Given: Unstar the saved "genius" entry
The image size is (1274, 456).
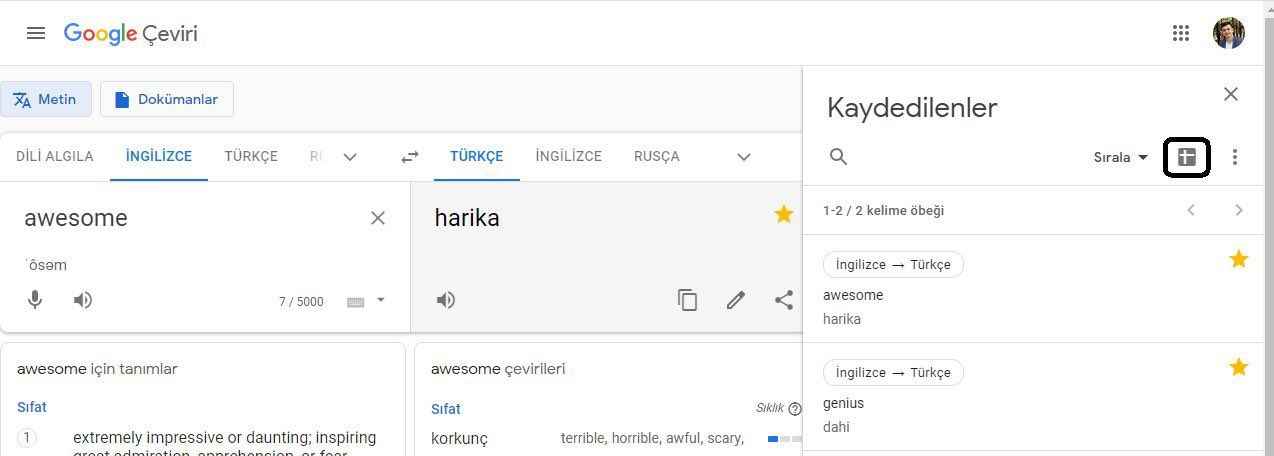Looking at the screenshot, I should (x=1239, y=368).
